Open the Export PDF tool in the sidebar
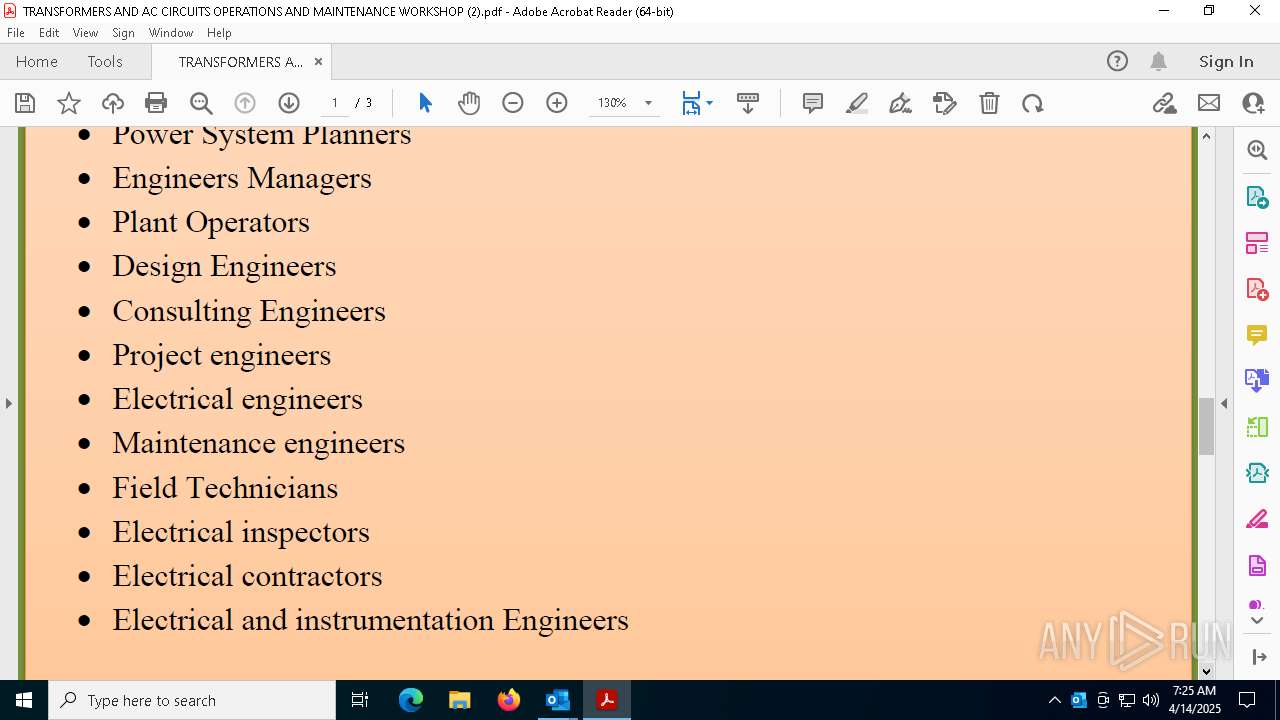1280x720 pixels. (1257, 197)
